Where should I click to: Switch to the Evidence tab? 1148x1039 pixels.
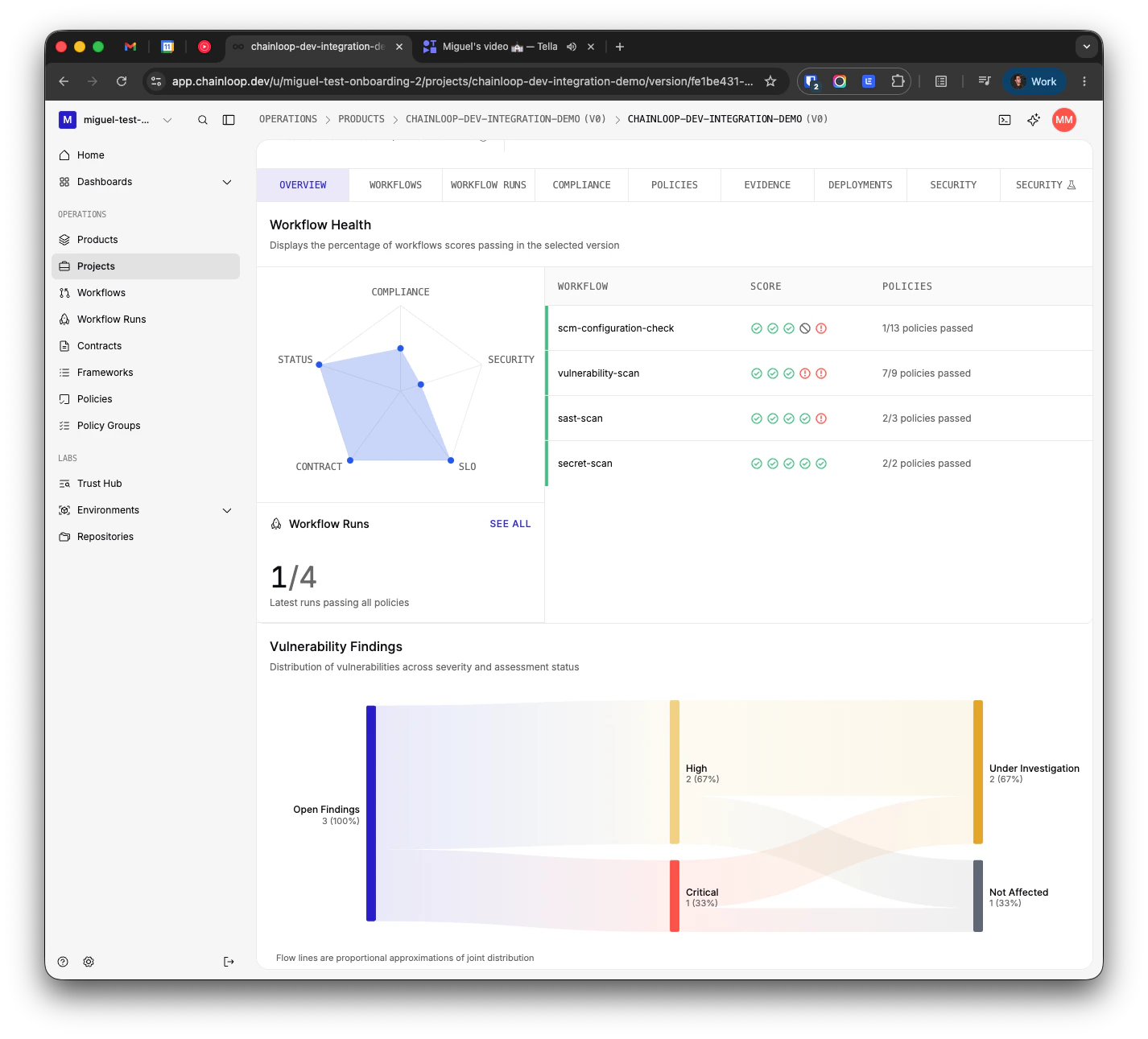(767, 185)
